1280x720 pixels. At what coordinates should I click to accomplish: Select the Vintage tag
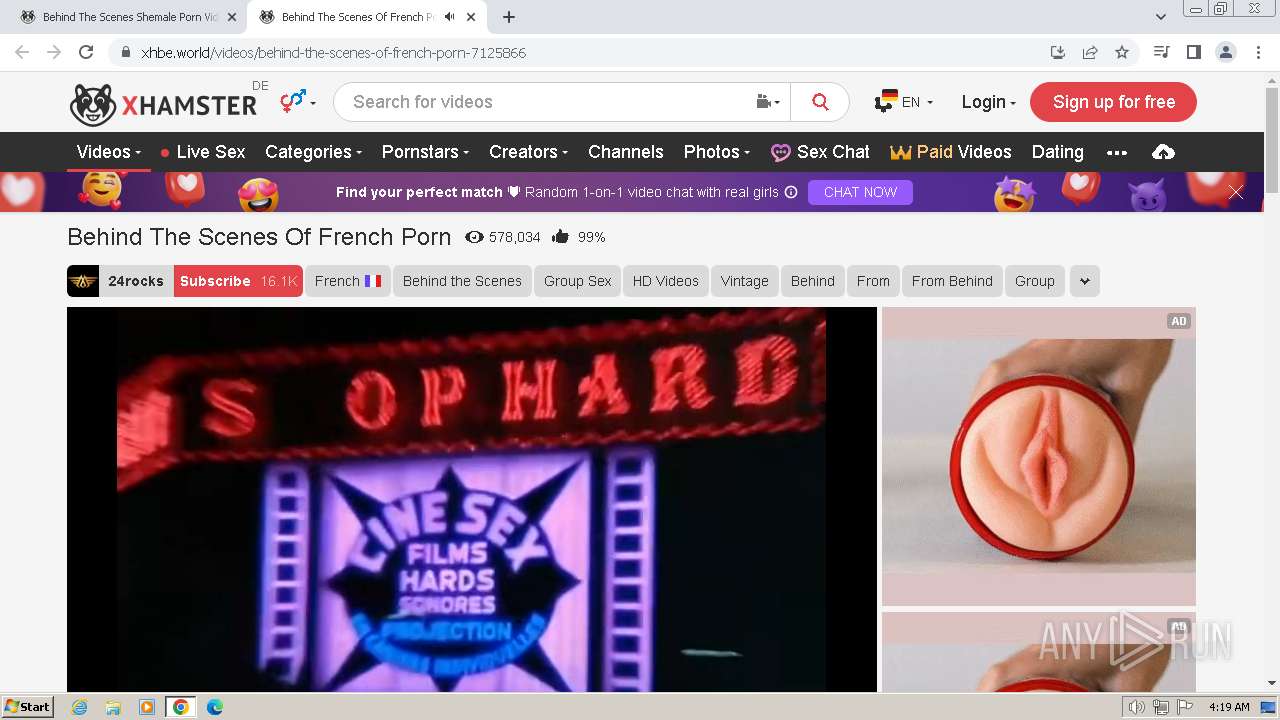click(x=744, y=281)
